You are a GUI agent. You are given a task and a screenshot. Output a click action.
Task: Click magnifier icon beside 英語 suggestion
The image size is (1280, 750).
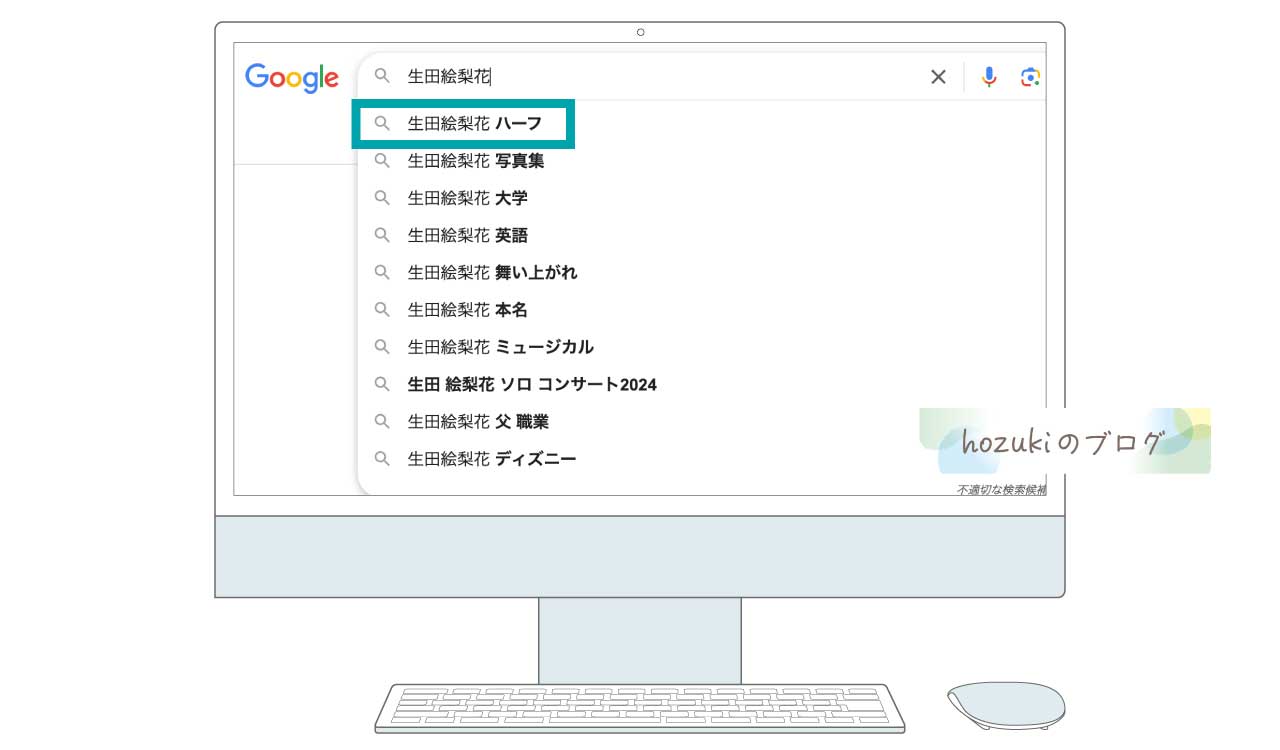[382, 234]
